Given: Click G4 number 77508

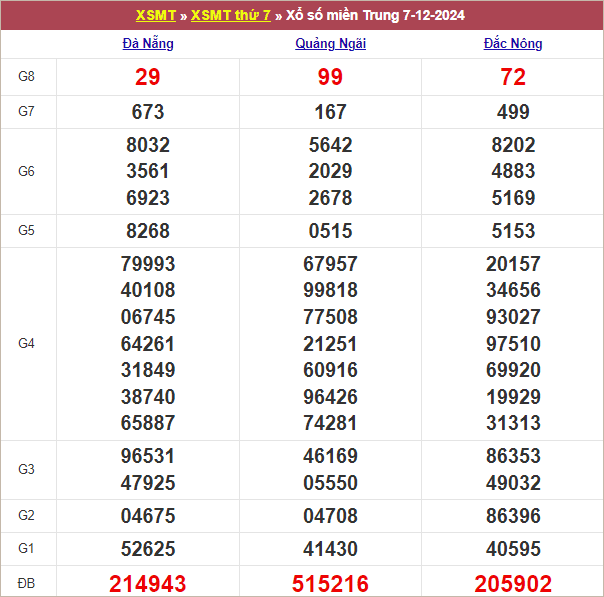Looking at the screenshot, I should pos(331,317).
